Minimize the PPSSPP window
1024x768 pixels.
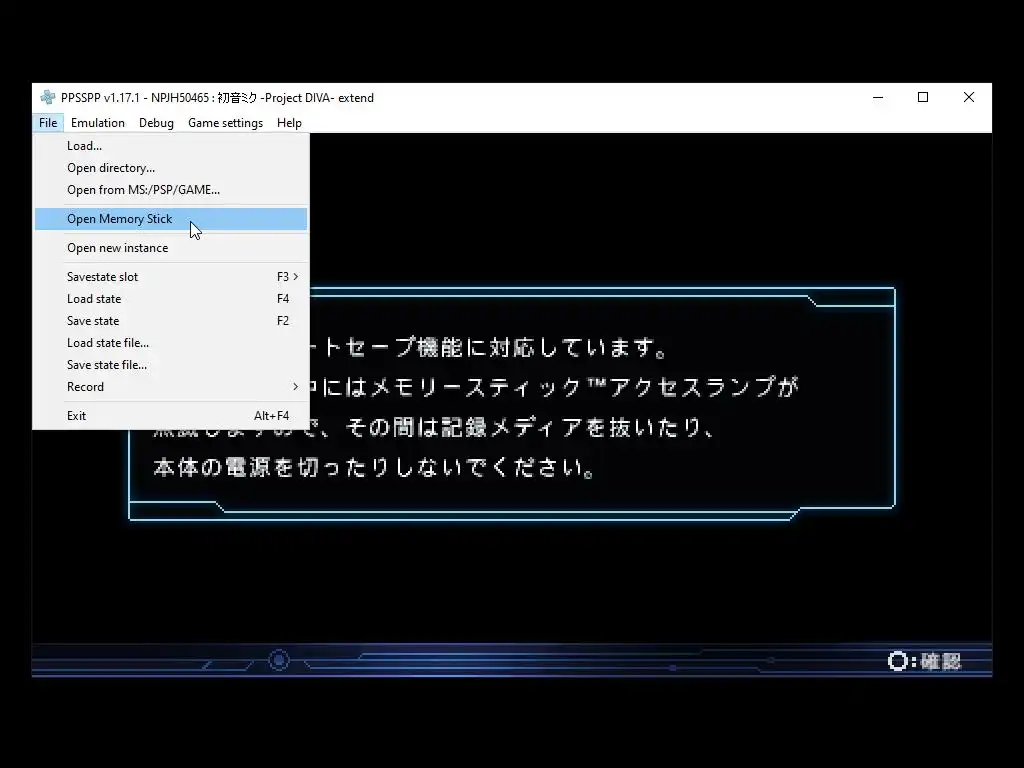point(878,97)
